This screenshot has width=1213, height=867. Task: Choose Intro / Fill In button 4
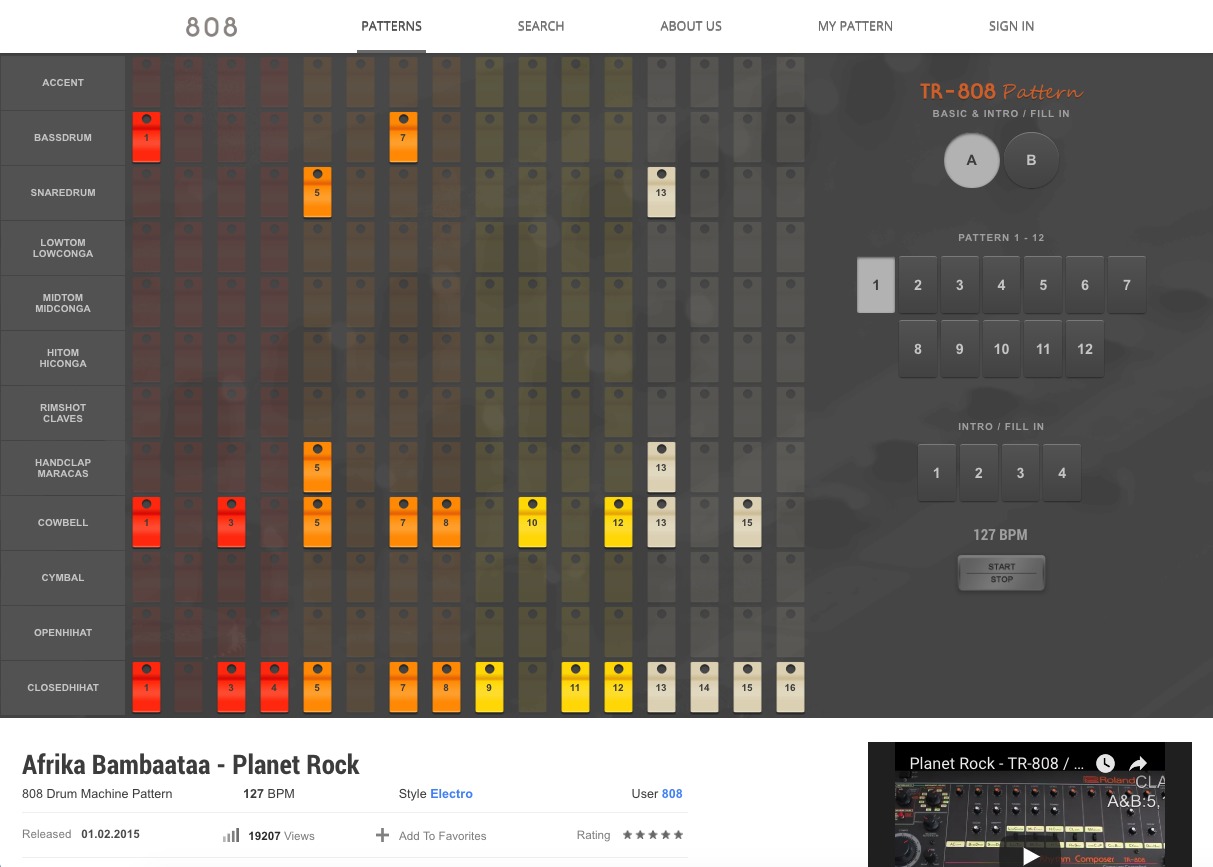1062,473
